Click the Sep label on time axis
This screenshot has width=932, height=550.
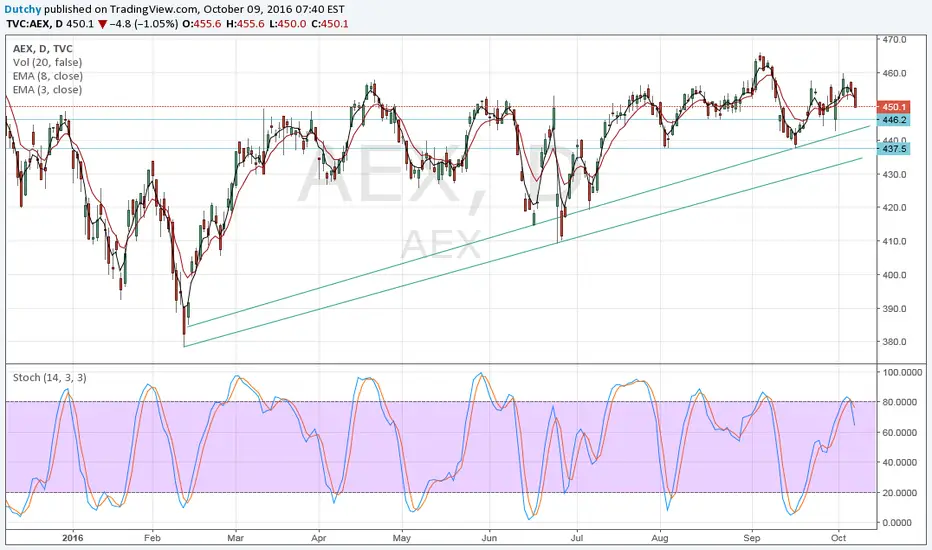click(752, 538)
